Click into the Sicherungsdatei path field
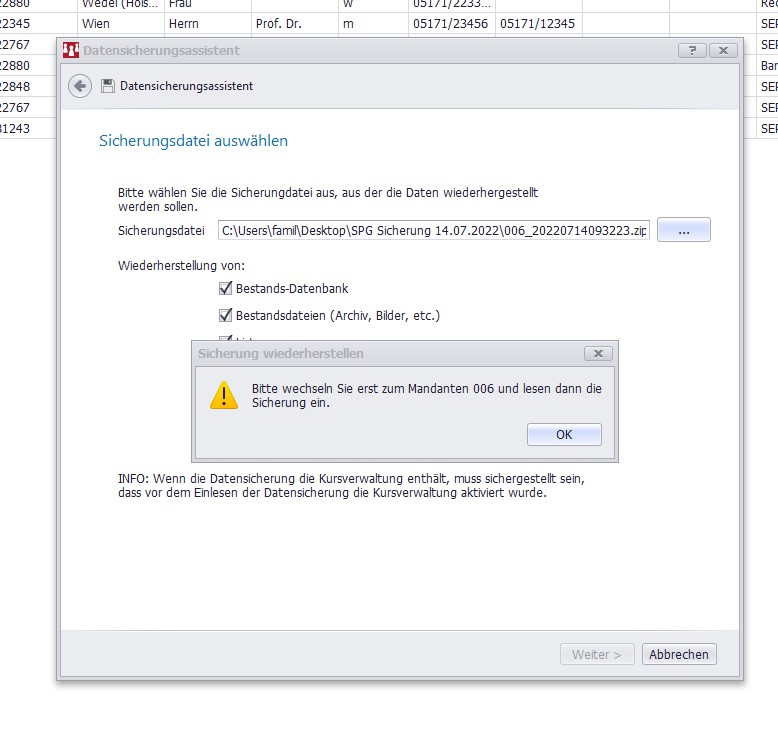778x751 pixels. point(433,230)
